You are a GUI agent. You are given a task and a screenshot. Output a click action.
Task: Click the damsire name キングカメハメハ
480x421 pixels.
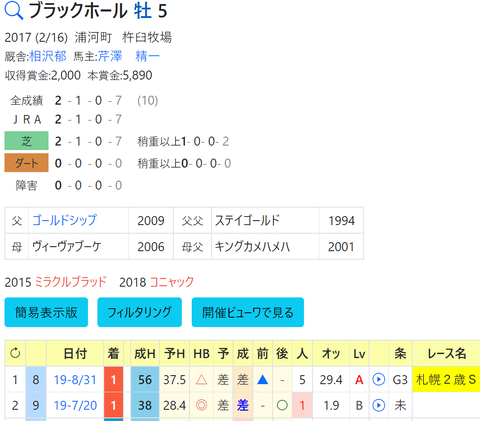point(252,247)
